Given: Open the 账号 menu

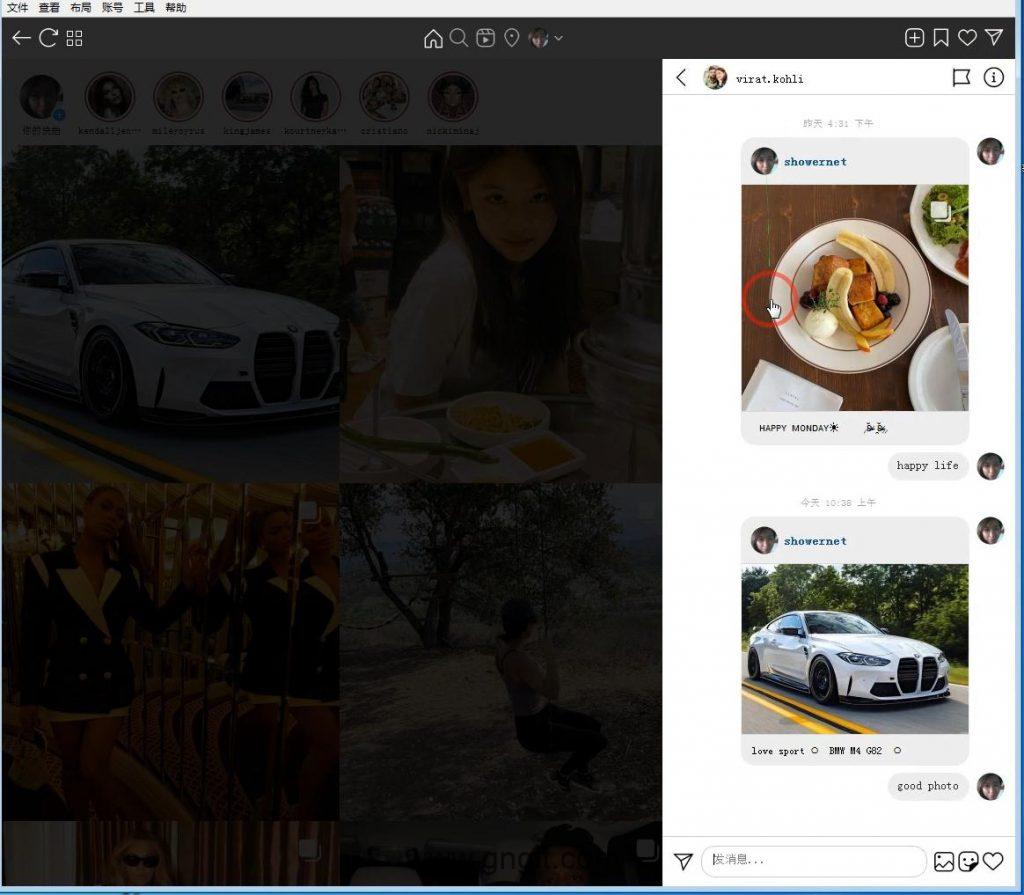Looking at the screenshot, I should (112, 7).
